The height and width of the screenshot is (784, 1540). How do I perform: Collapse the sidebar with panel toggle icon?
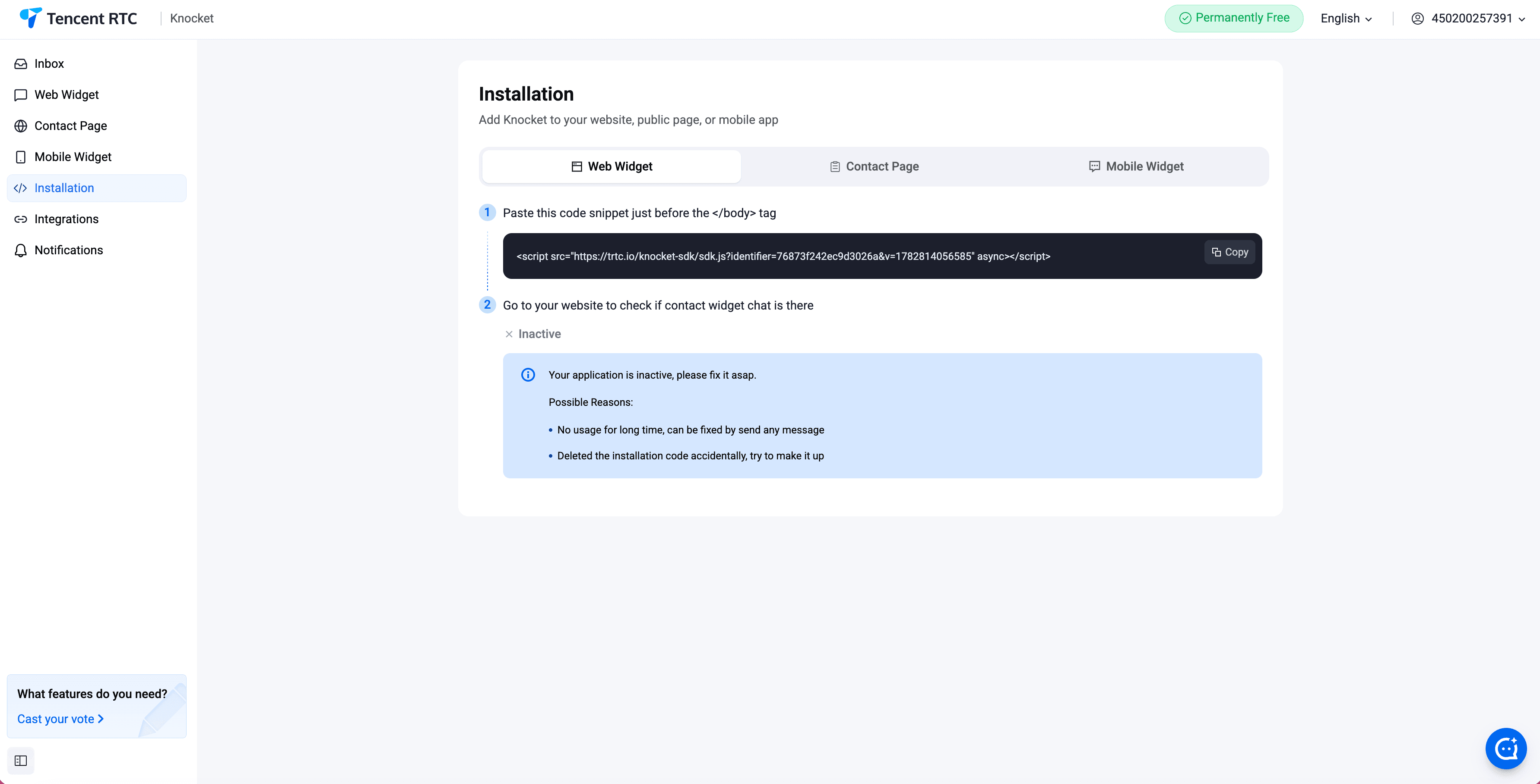coord(21,761)
